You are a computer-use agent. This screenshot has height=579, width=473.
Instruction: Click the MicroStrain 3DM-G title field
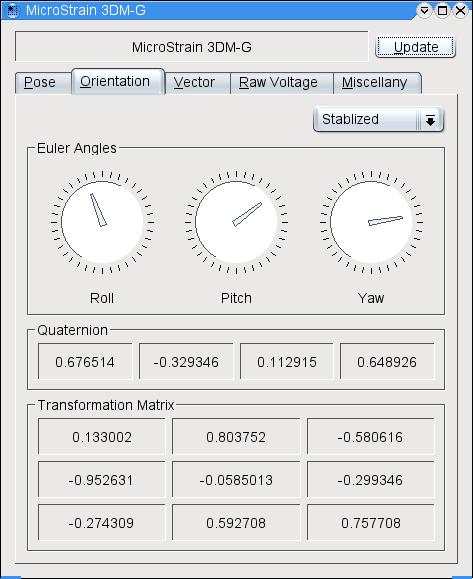pyautogui.click(x=192, y=47)
